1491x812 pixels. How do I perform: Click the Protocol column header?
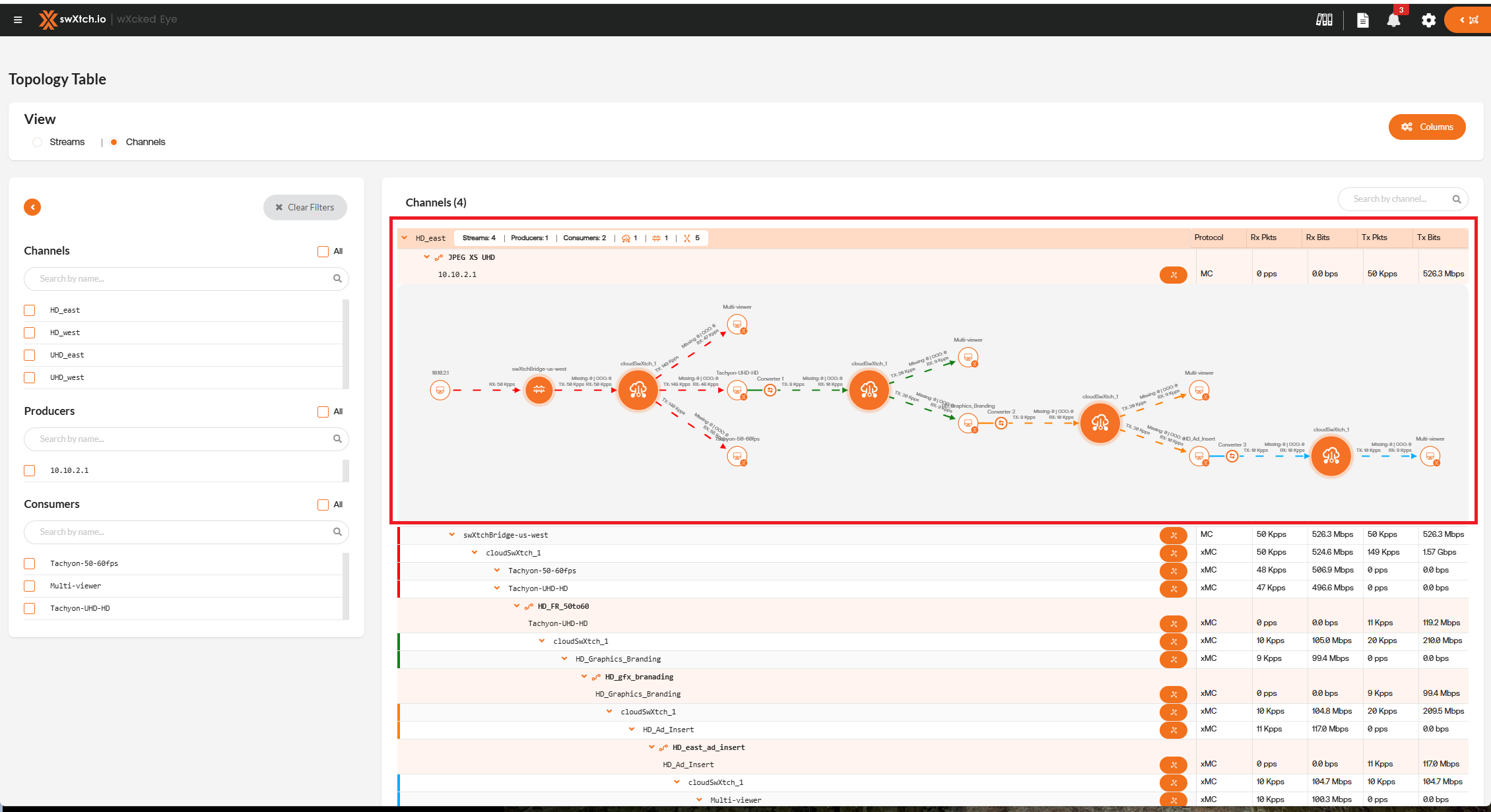(x=1209, y=237)
